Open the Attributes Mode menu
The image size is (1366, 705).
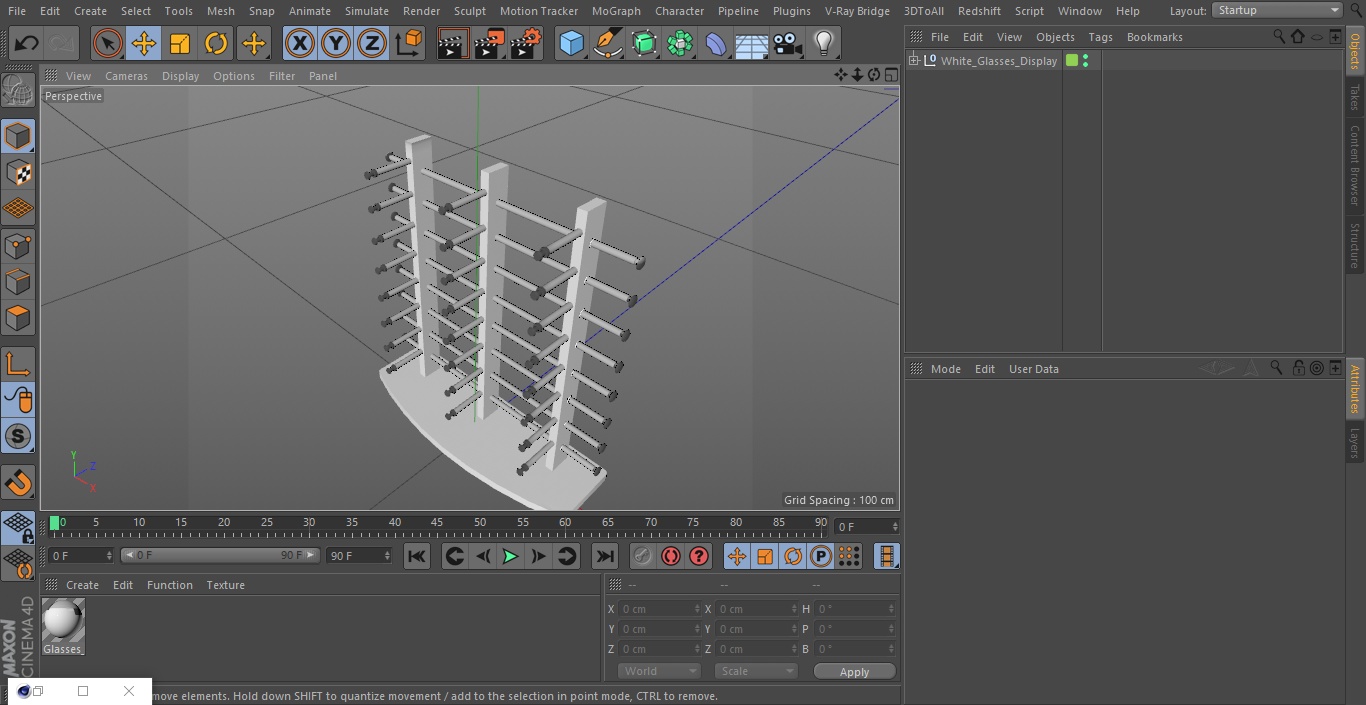point(945,369)
